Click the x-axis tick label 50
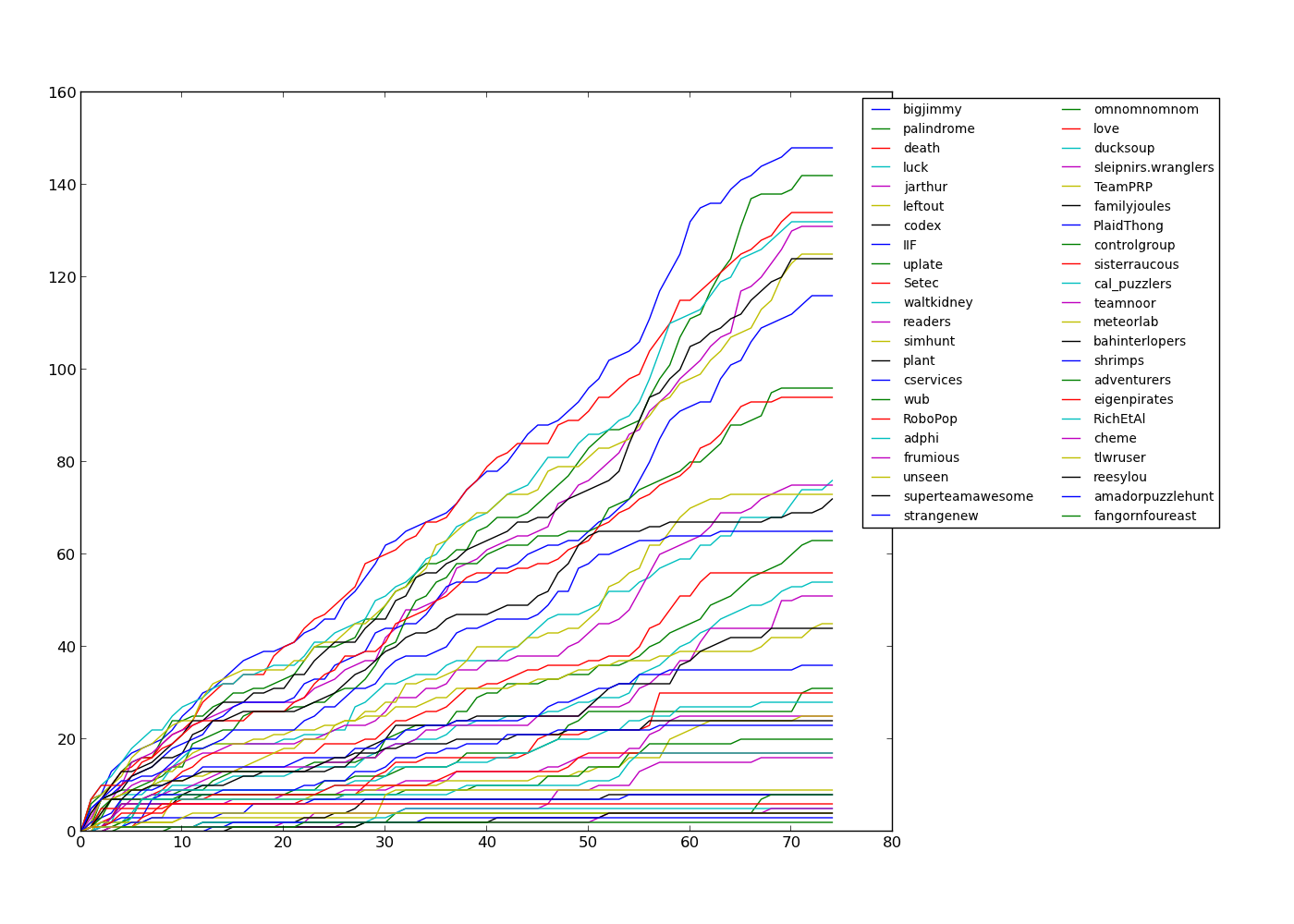The image size is (1294, 924). click(588, 843)
